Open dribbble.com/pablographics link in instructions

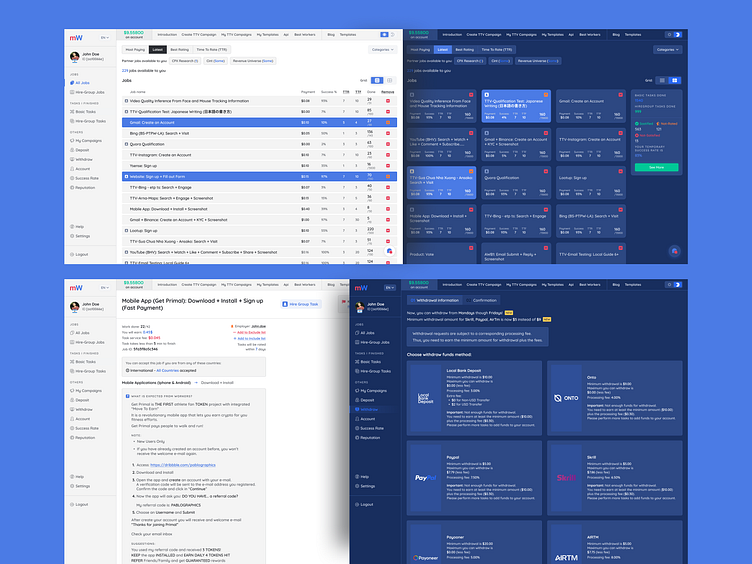click(x=183, y=465)
